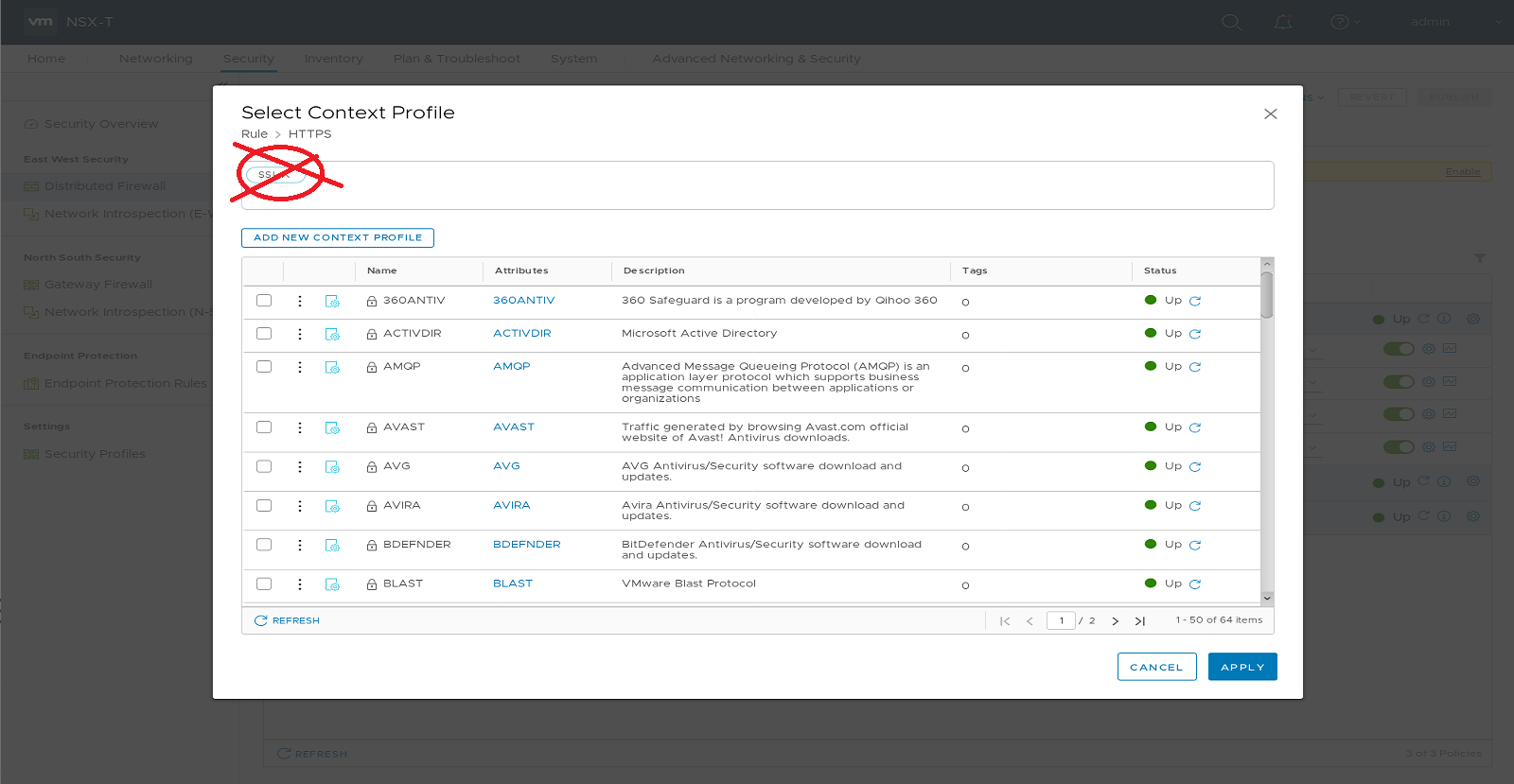Select the AVG context profile checkbox
This screenshot has height=784, width=1514.
264,466
